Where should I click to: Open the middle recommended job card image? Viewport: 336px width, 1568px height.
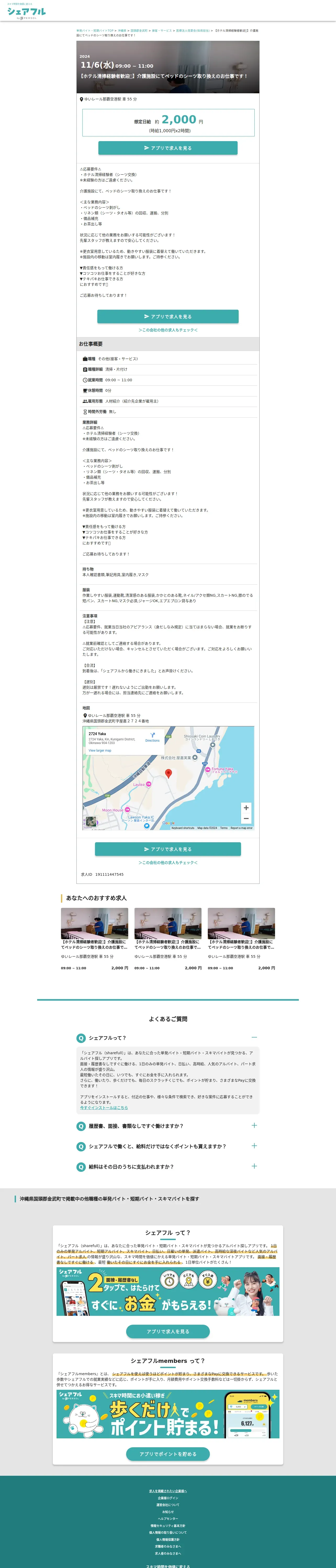[168, 923]
